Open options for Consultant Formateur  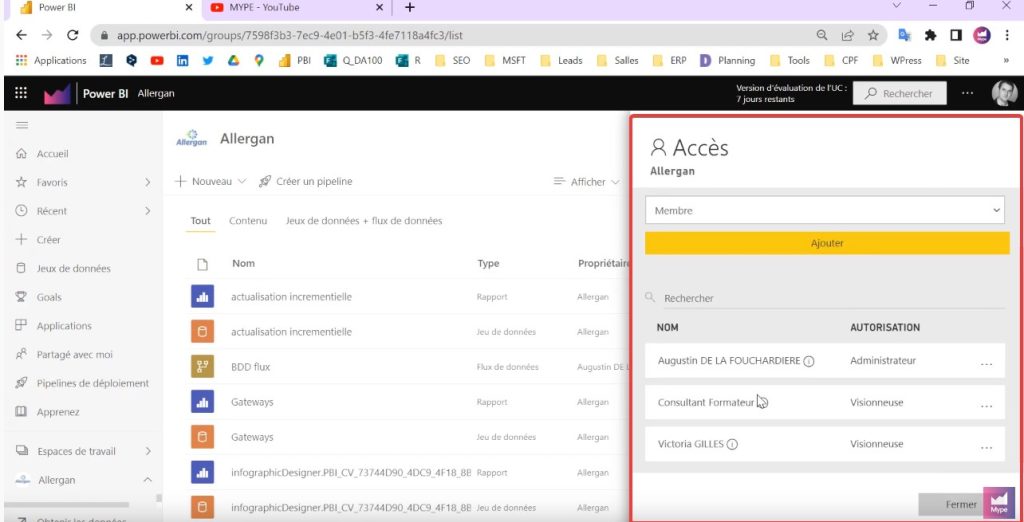(x=987, y=406)
